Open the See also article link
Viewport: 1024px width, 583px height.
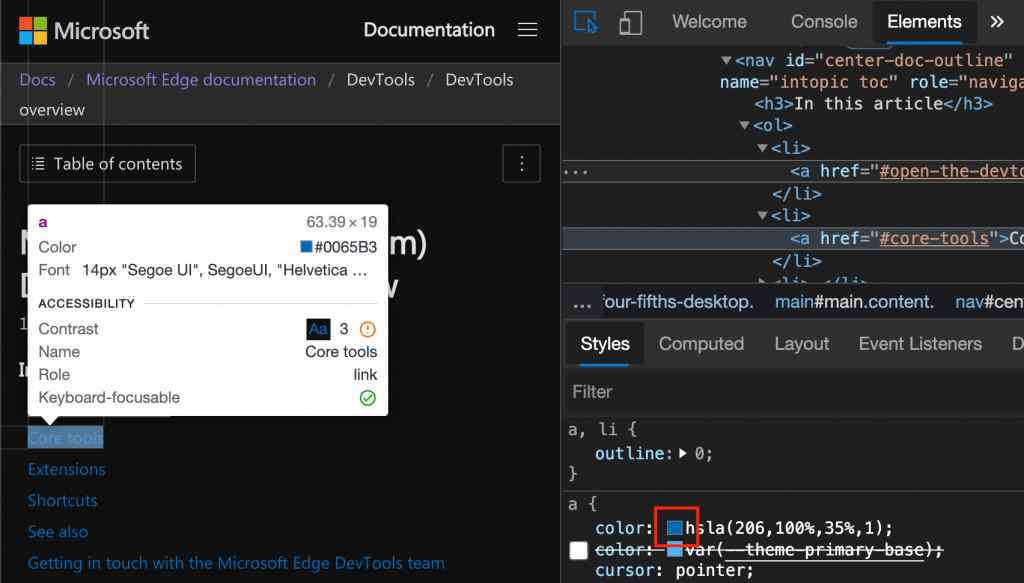(57, 532)
